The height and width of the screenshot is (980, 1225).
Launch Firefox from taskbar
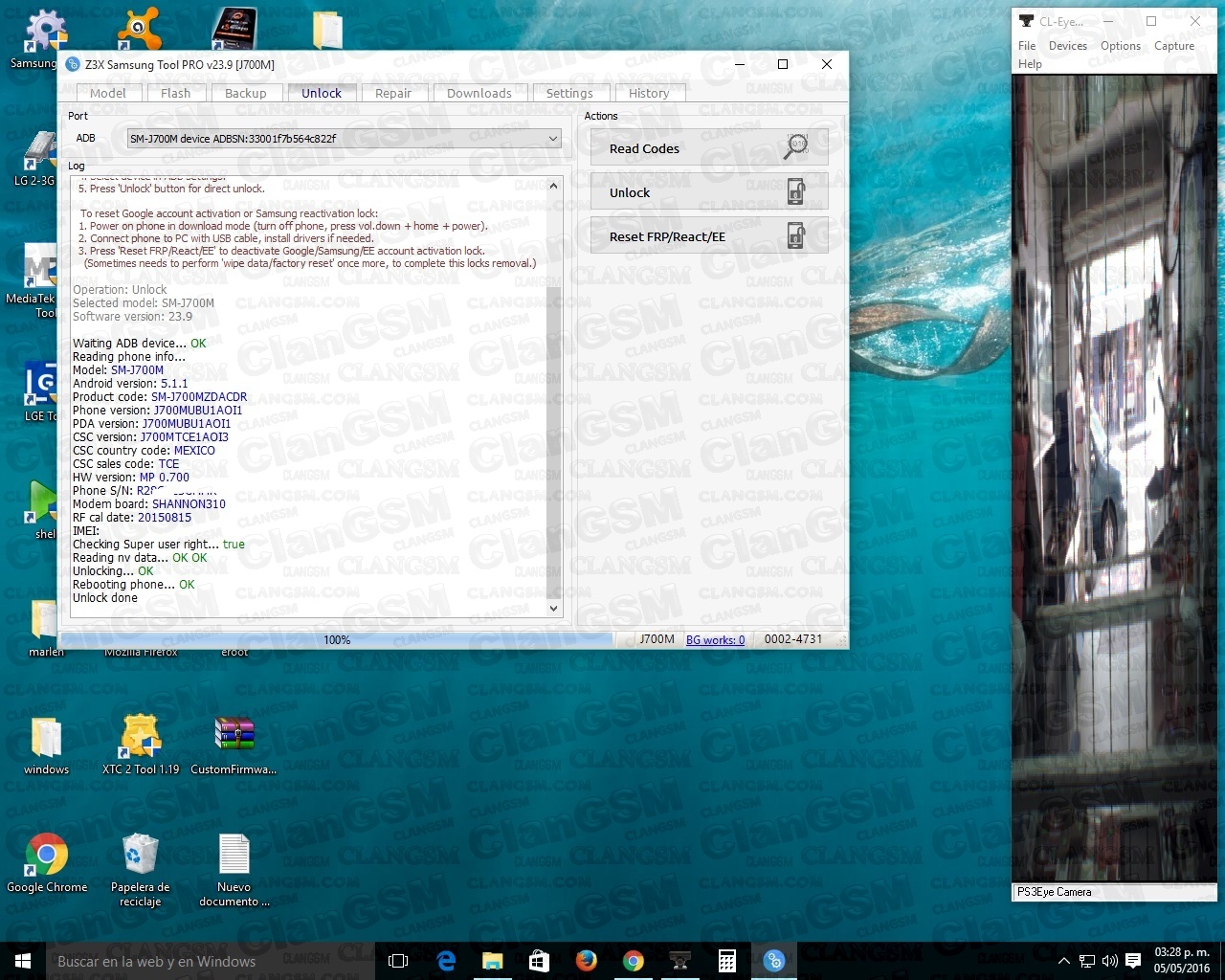click(x=586, y=961)
